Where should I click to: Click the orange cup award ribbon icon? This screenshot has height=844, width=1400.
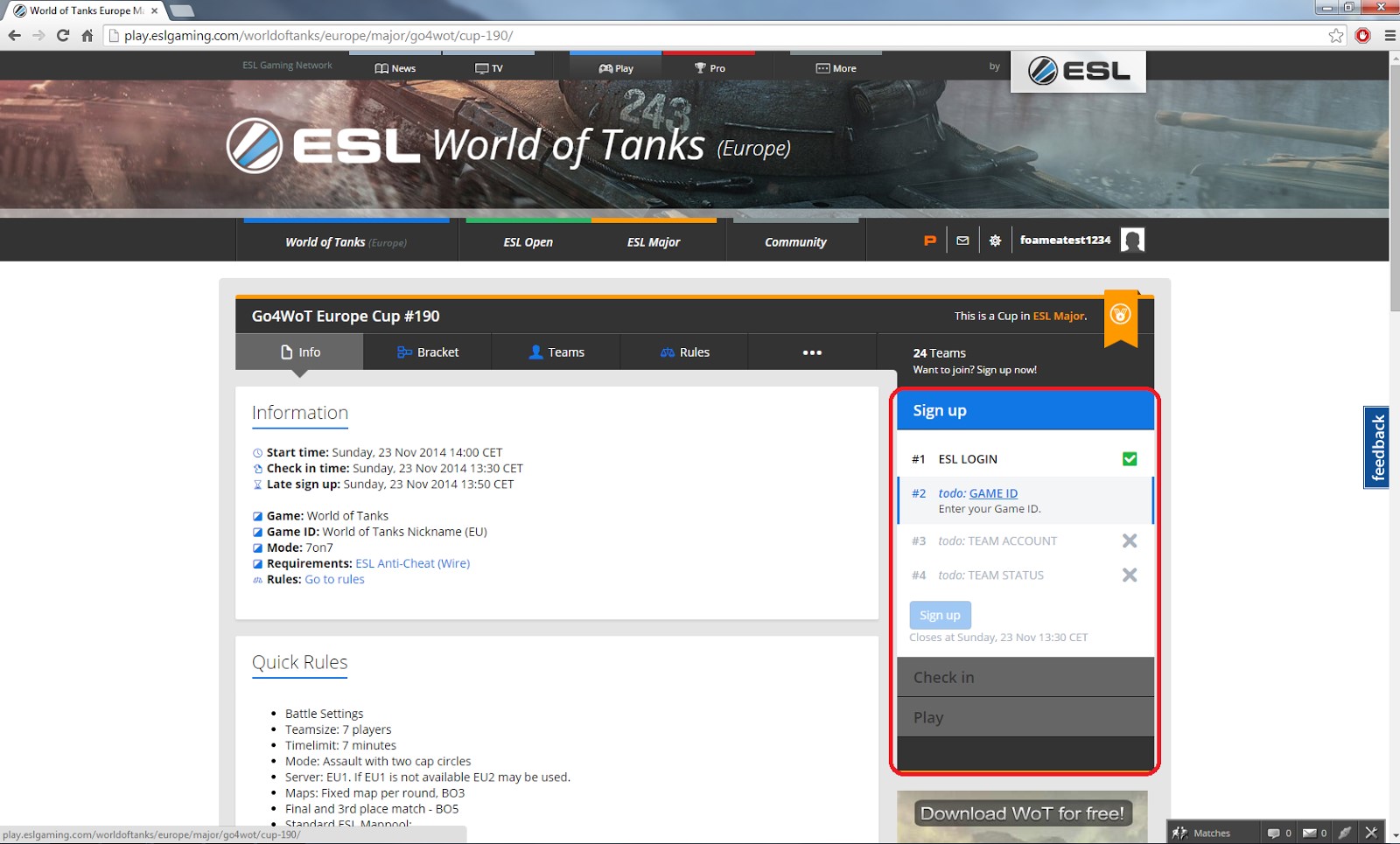point(1120,315)
